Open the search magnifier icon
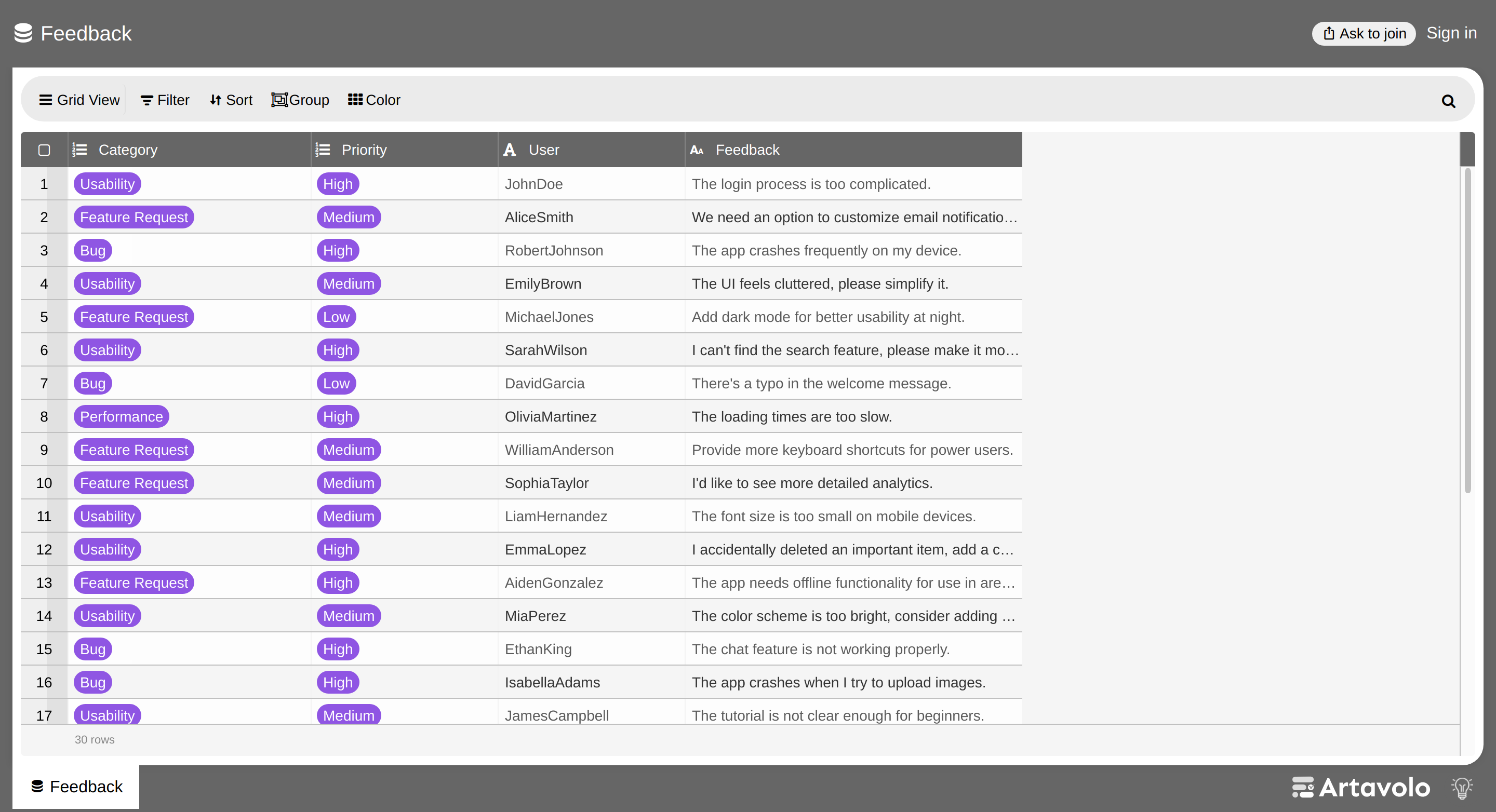This screenshot has height=812, width=1496. (1448, 101)
